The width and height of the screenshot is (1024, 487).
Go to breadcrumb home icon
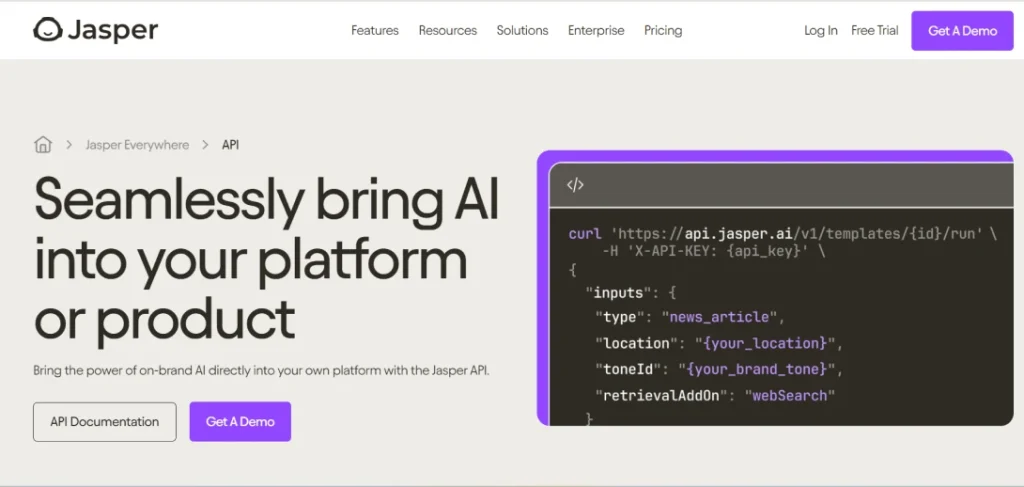[x=43, y=144]
